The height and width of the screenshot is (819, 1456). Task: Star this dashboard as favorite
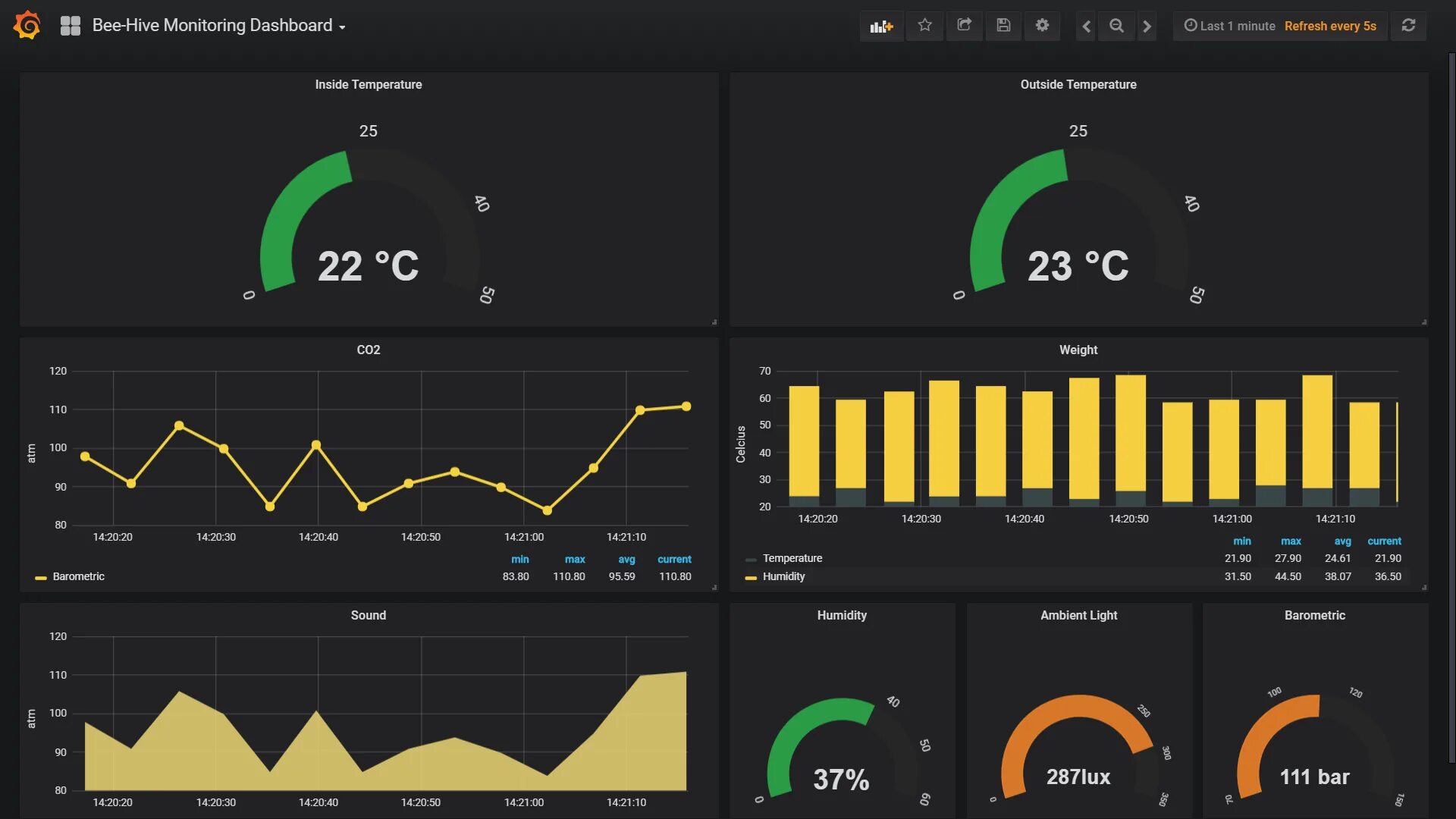point(924,26)
